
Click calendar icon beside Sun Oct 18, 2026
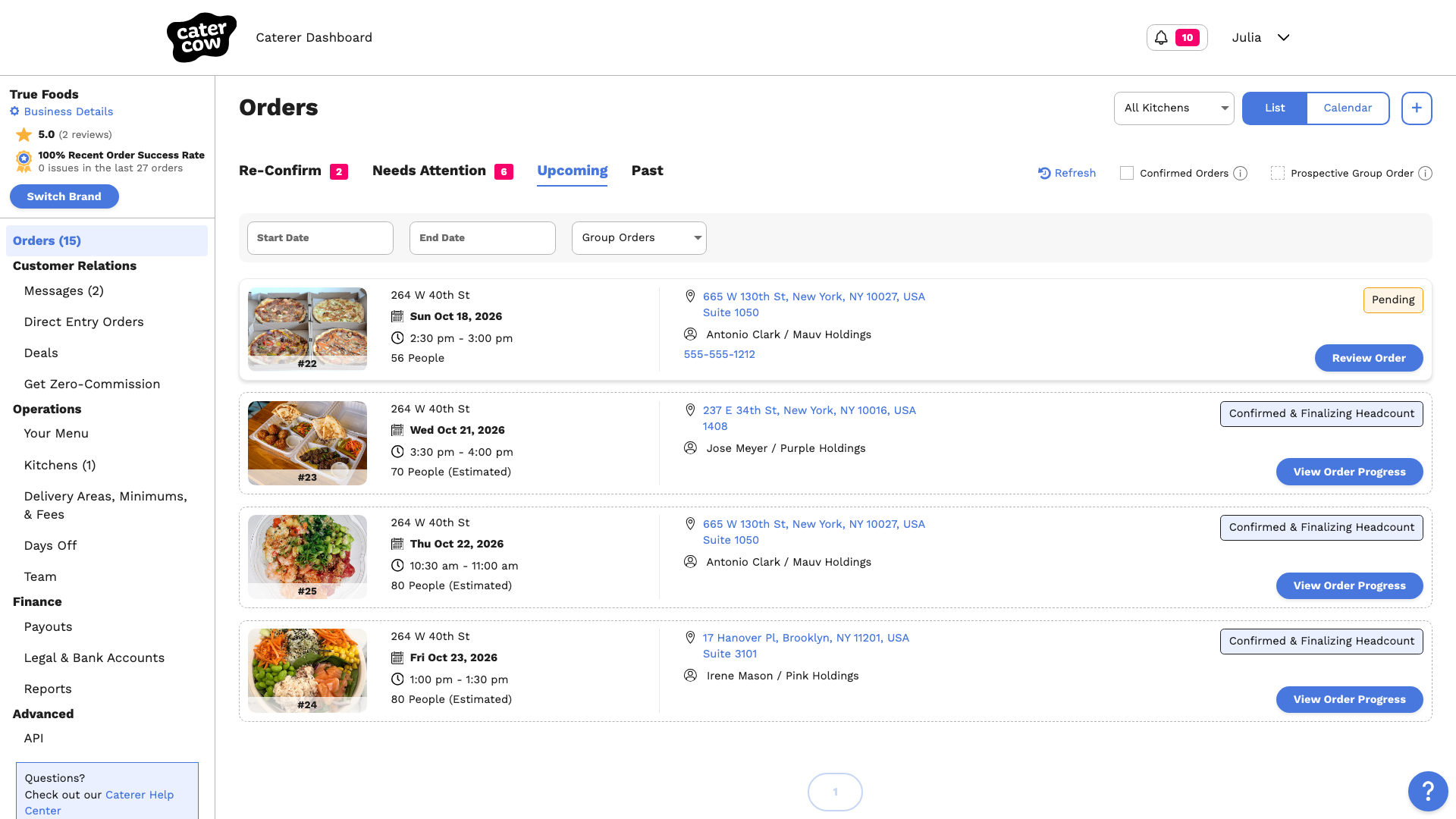click(x=397, y=316)
